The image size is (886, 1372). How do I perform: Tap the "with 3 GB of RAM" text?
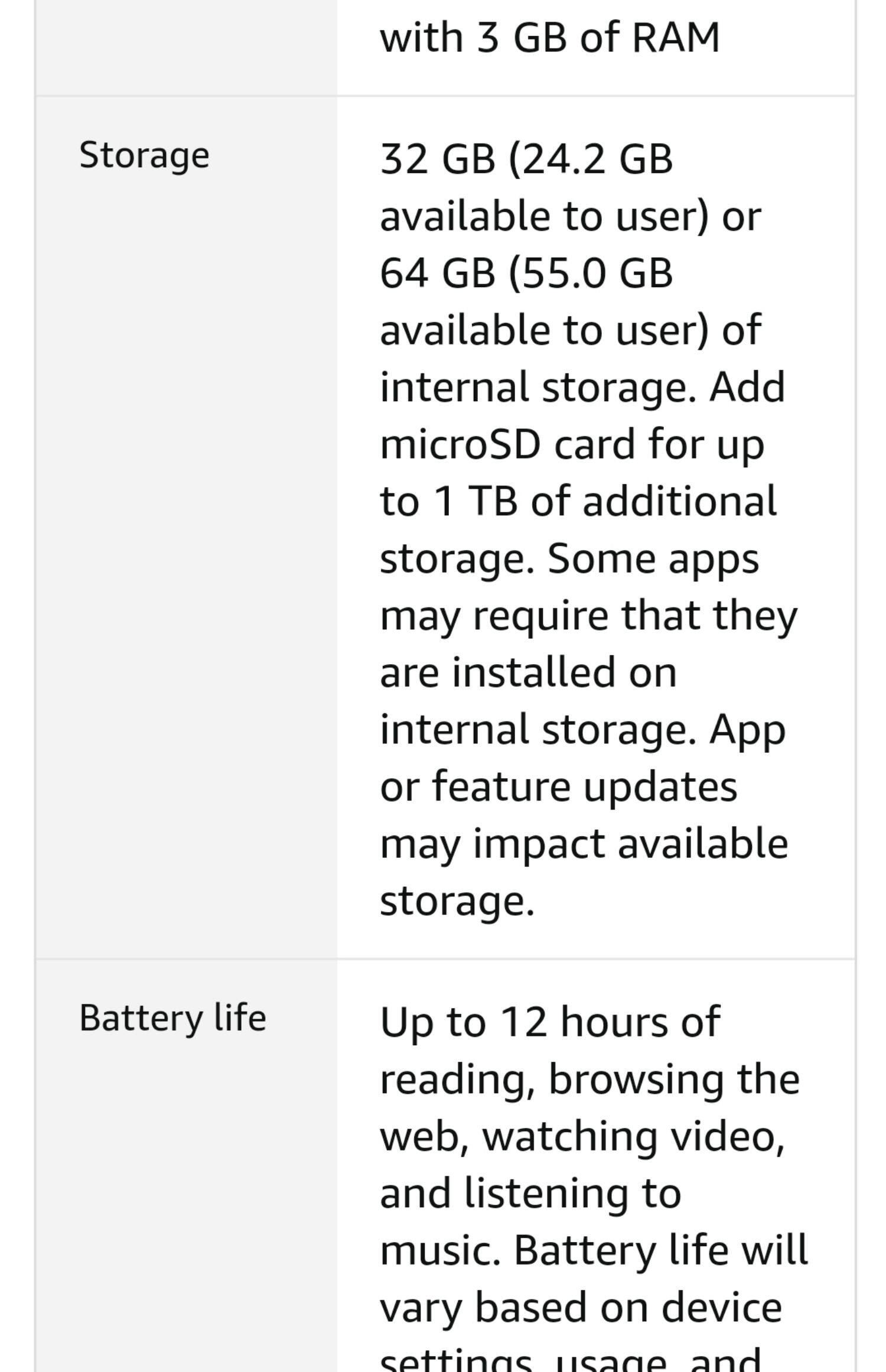[x=549, y=38]
